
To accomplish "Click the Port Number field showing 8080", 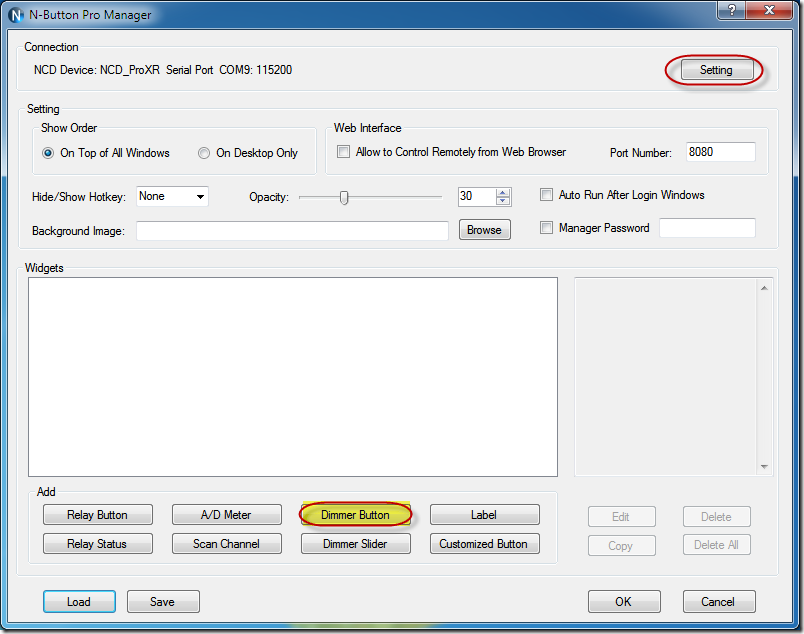I will click(720, 152).
